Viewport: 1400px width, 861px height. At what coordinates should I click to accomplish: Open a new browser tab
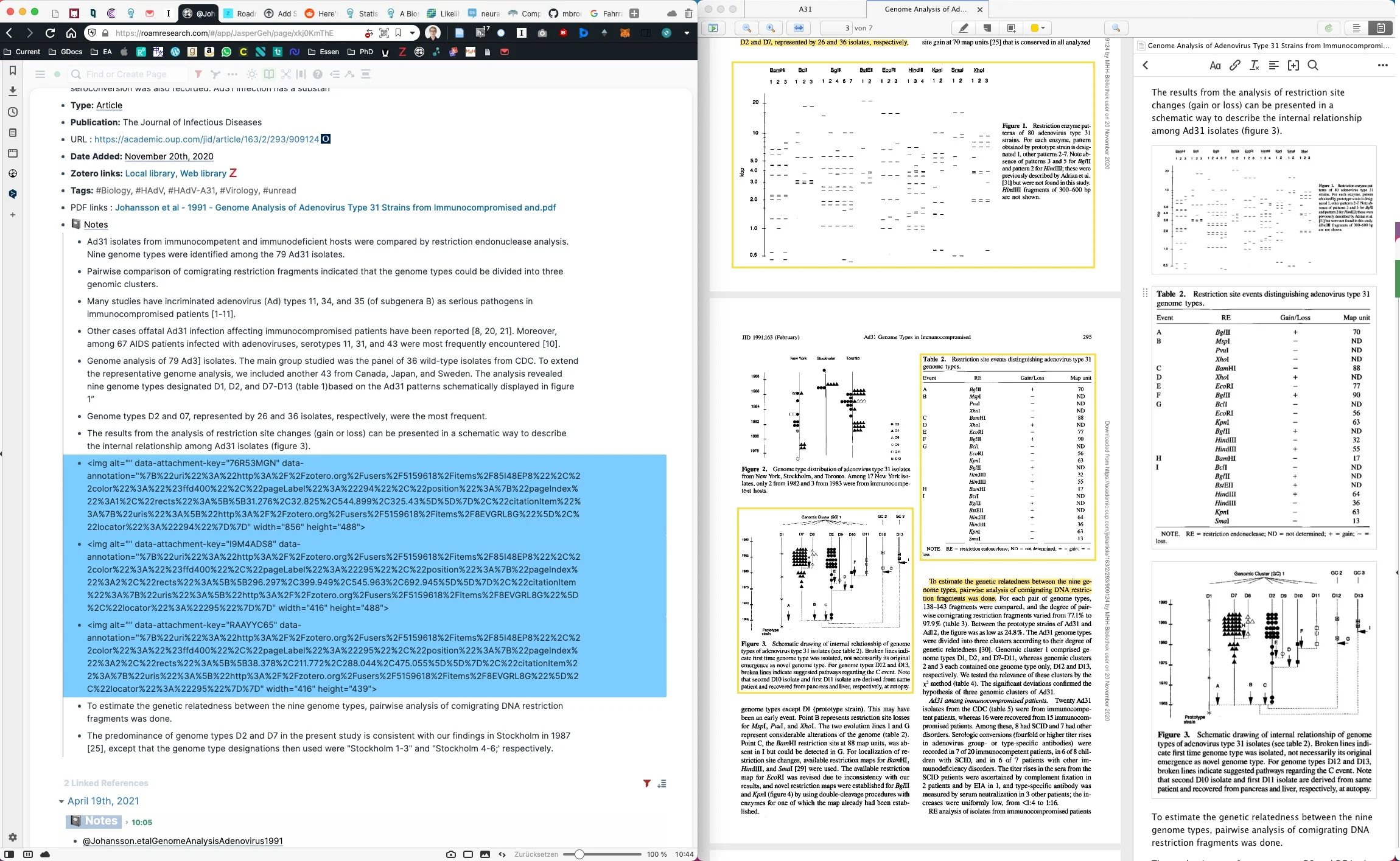click(634, 13)
